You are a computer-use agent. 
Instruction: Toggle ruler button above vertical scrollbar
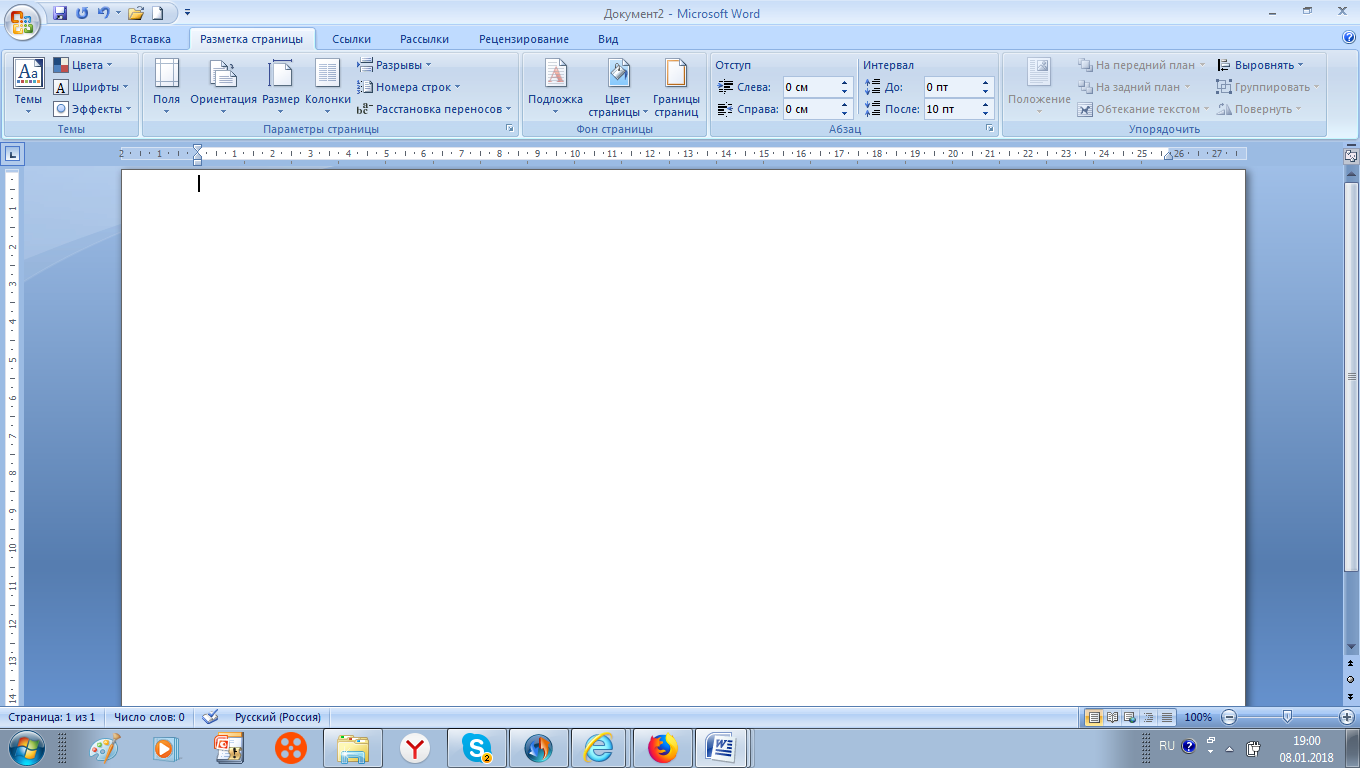coord(1351,155)
